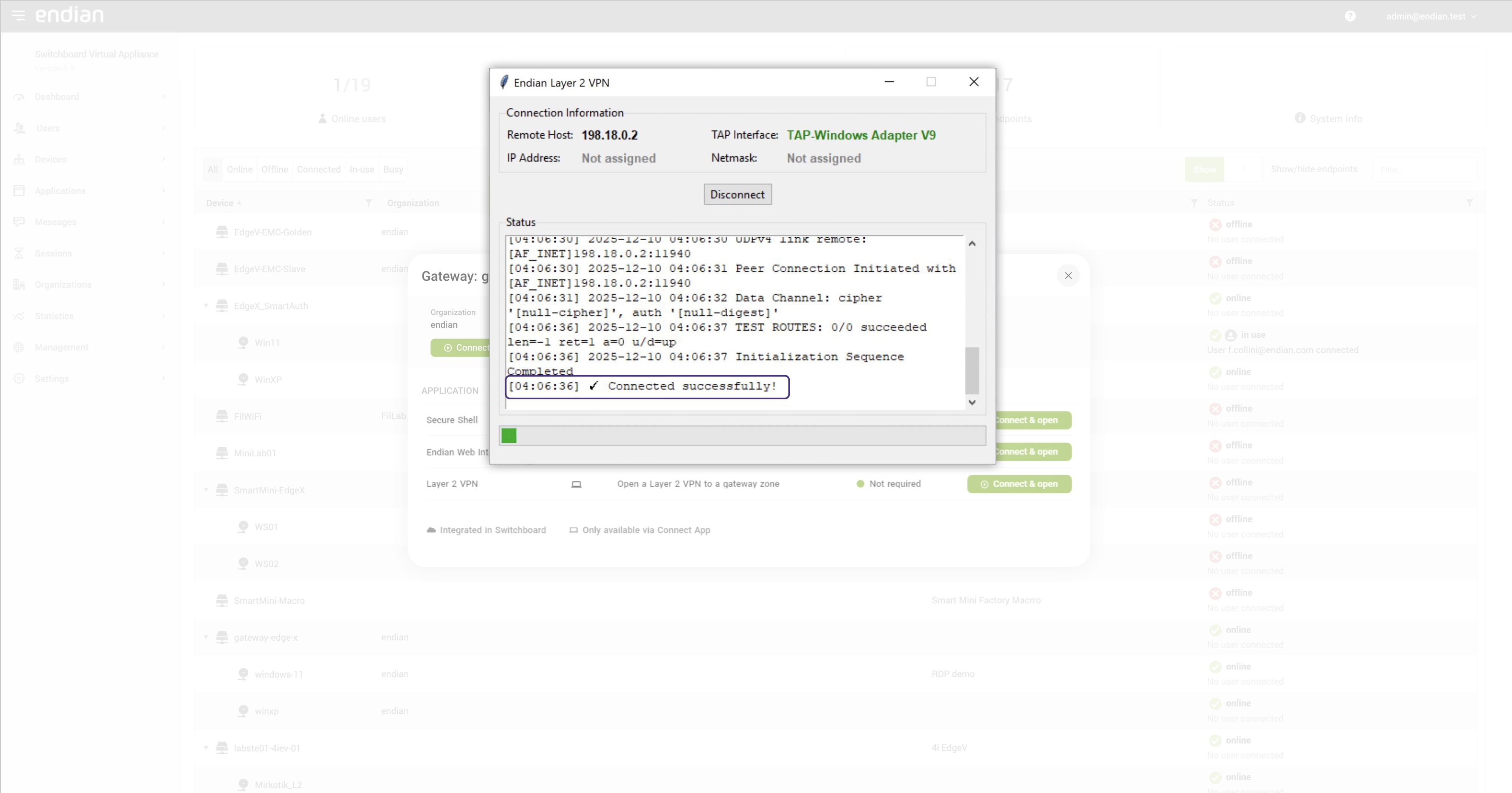
Task: Click Connect & open for Secure Shell
Action: point(1033,420)
